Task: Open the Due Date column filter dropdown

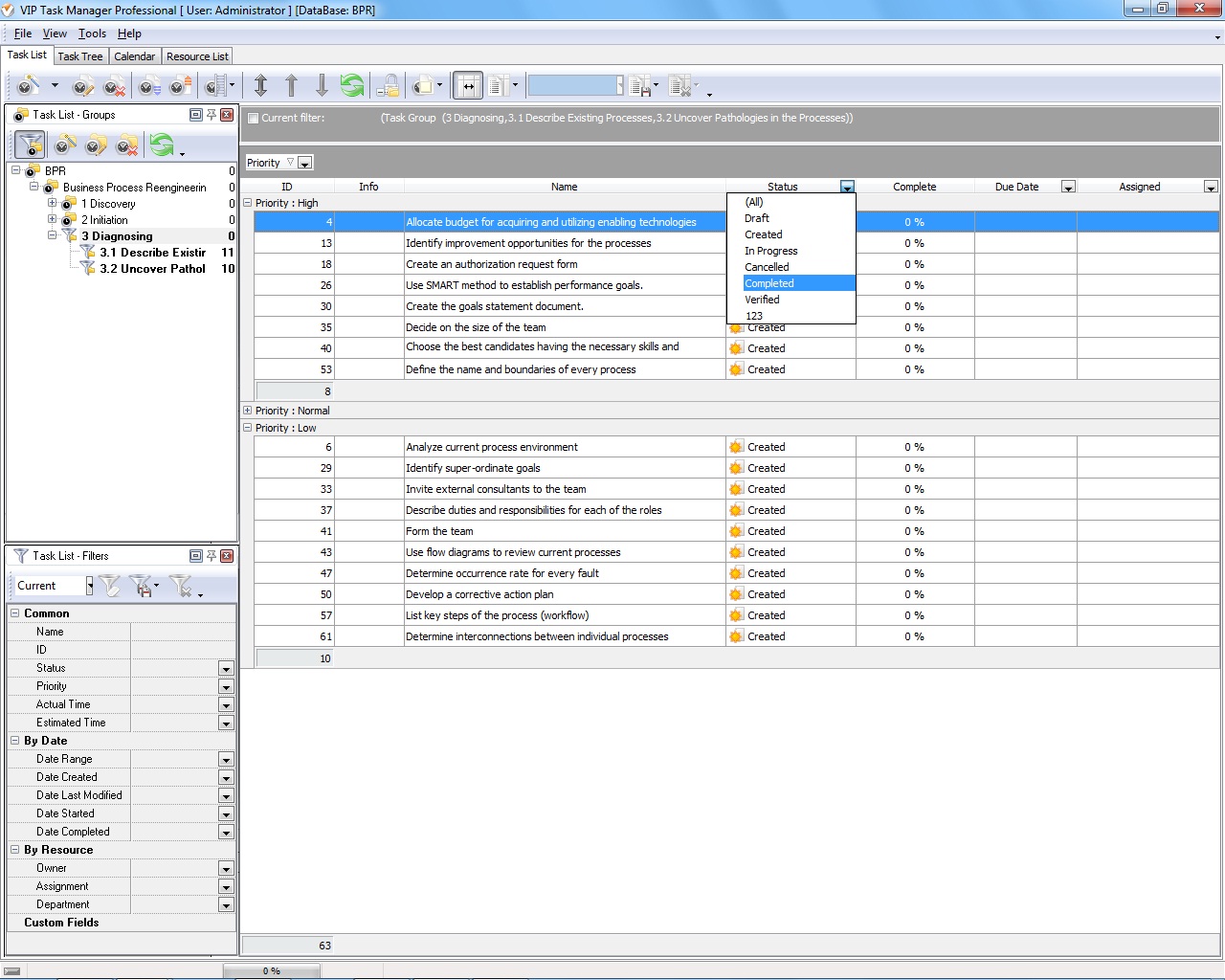Action: (1068, 188)
